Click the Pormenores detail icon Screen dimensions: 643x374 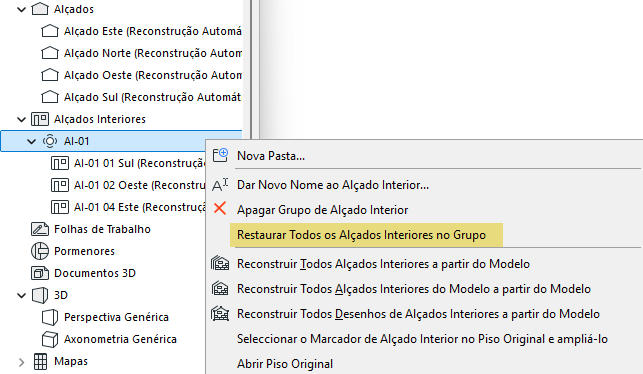pyautogui.click(x=40, y=251)
